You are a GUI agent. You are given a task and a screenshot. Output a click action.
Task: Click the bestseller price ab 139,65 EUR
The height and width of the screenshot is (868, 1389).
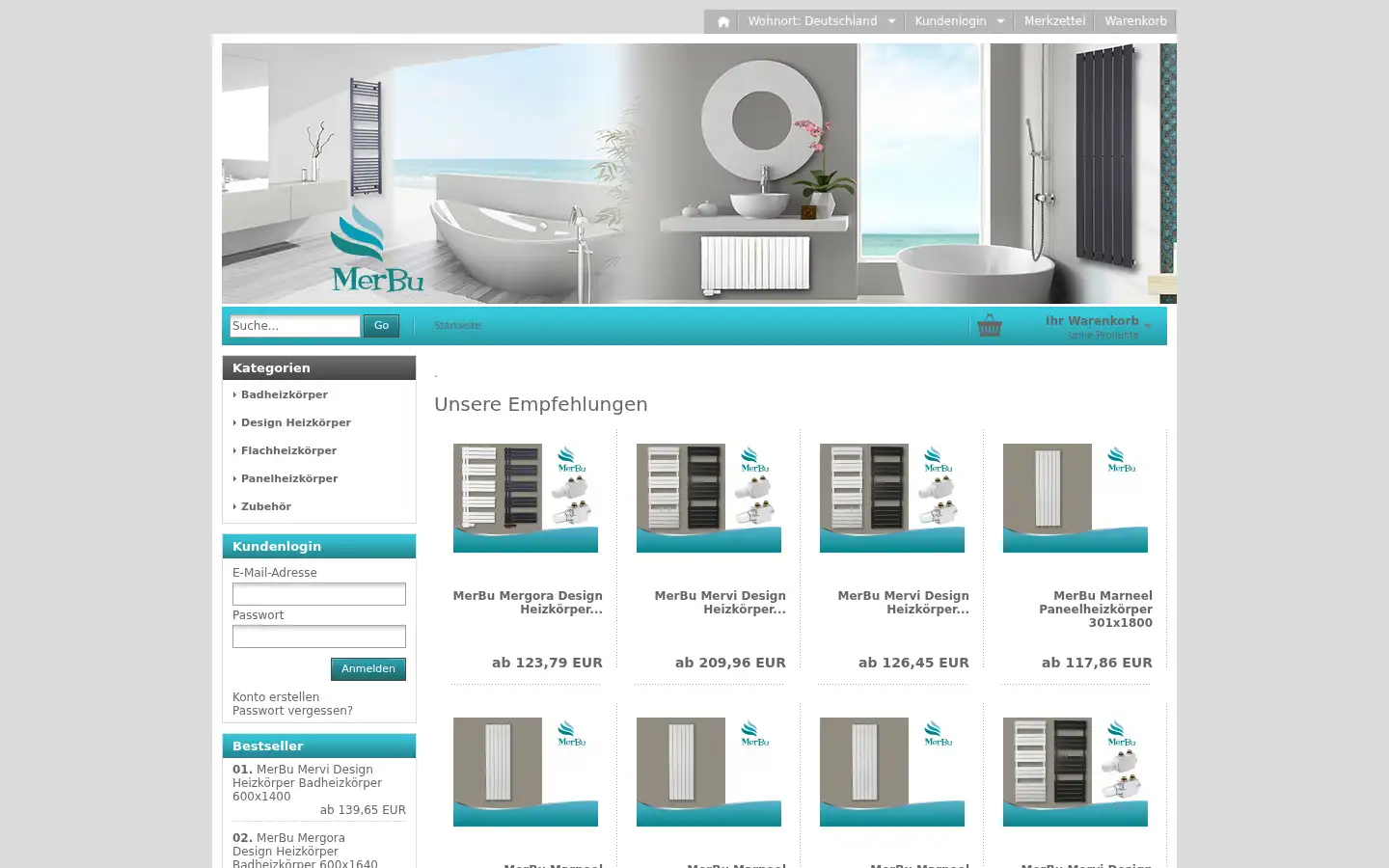tap(363, 810)
